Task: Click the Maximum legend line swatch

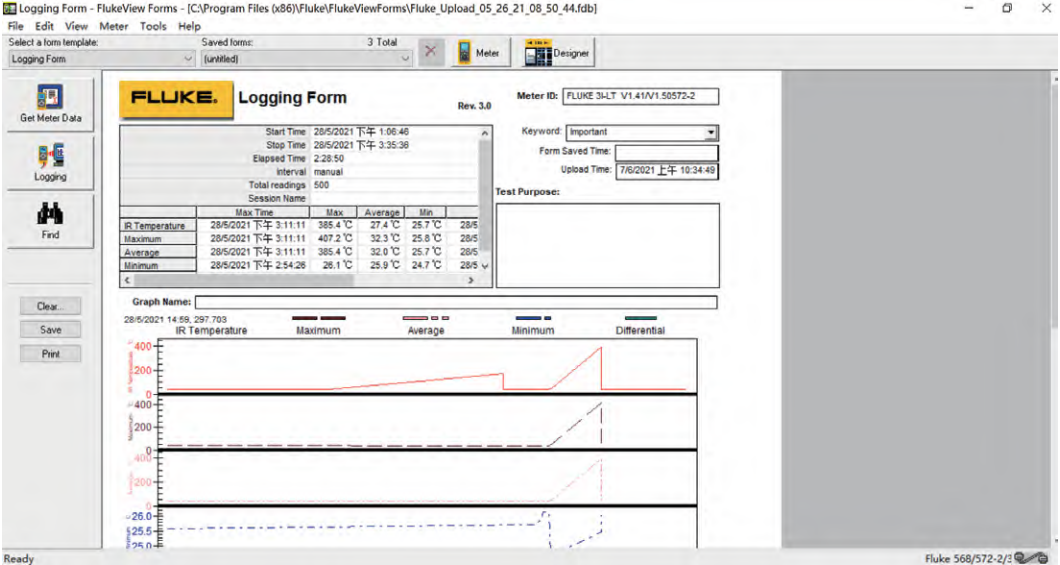Action: pyautogui.click(x=318, y=318)
